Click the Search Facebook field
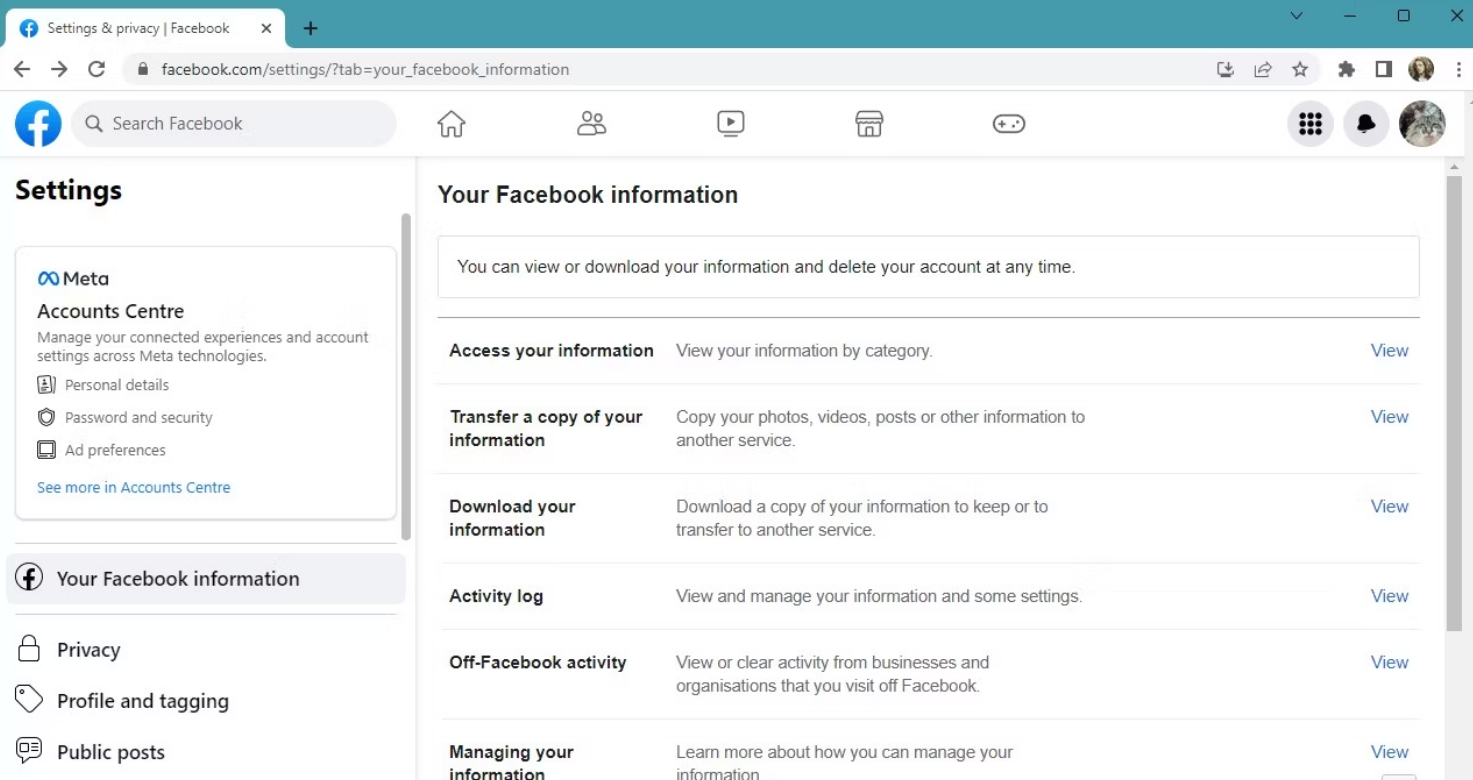Image resolution: width=1473 pixels, height=780 pixels. click(x=234, y=124)
